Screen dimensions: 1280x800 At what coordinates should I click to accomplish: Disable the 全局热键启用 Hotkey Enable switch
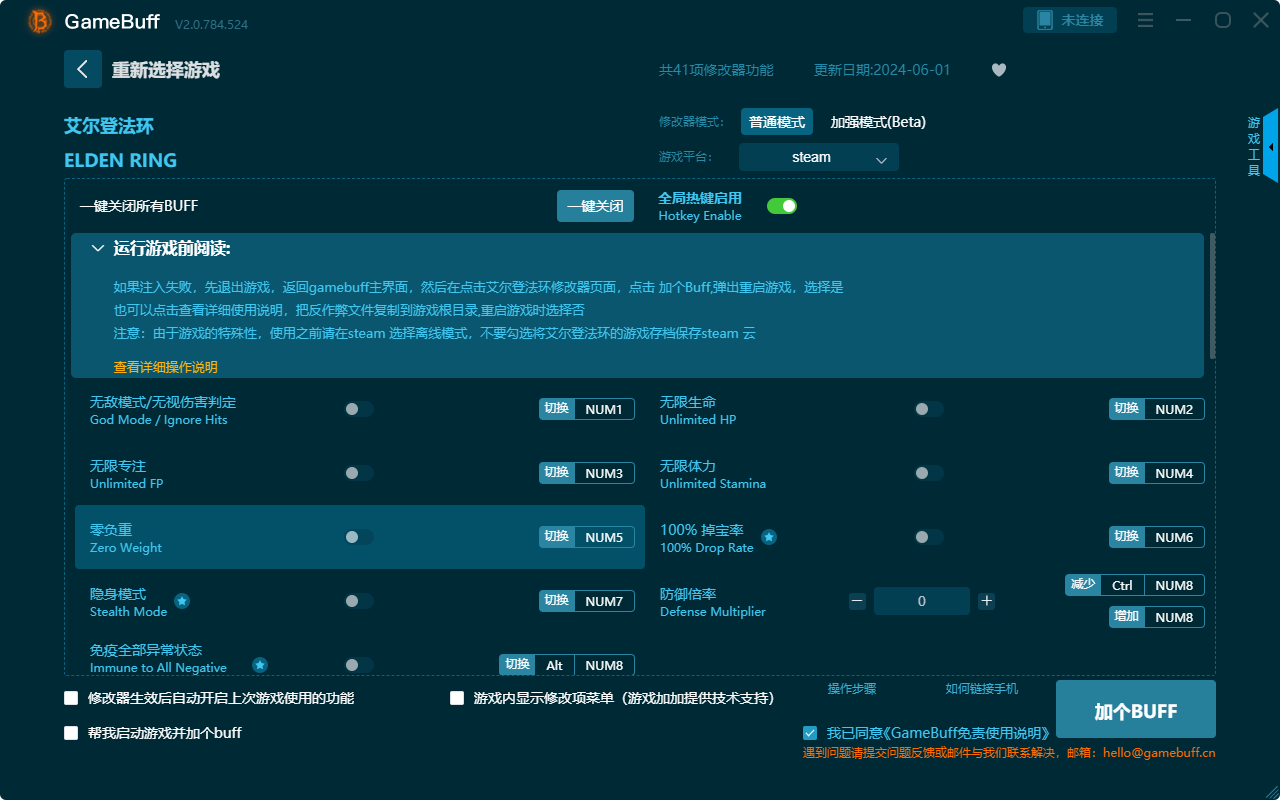pos(781,205)
